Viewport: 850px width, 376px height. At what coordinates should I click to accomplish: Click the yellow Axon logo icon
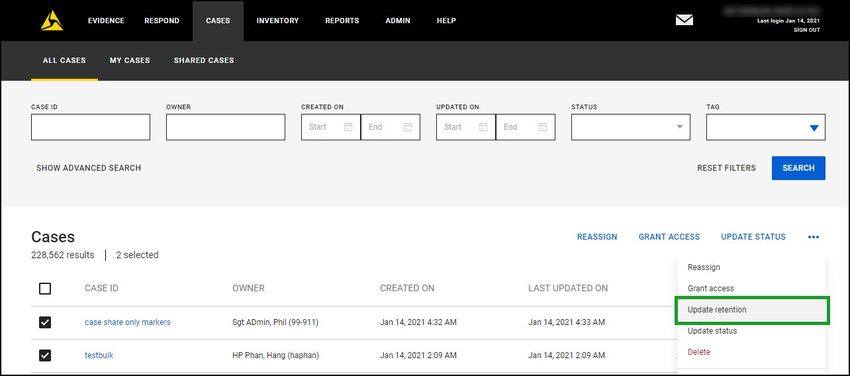coord(52,21)
